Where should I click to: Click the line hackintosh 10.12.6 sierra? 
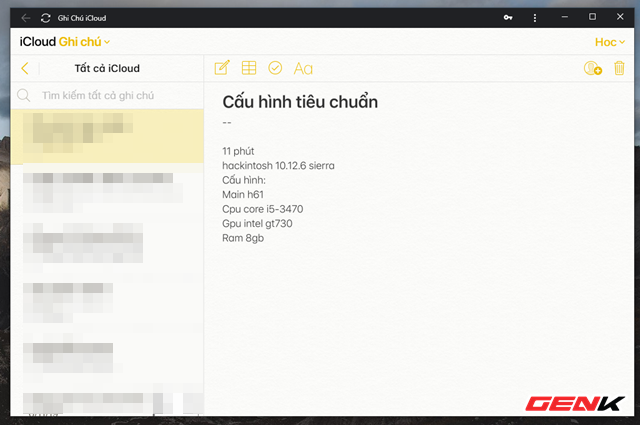278,165
